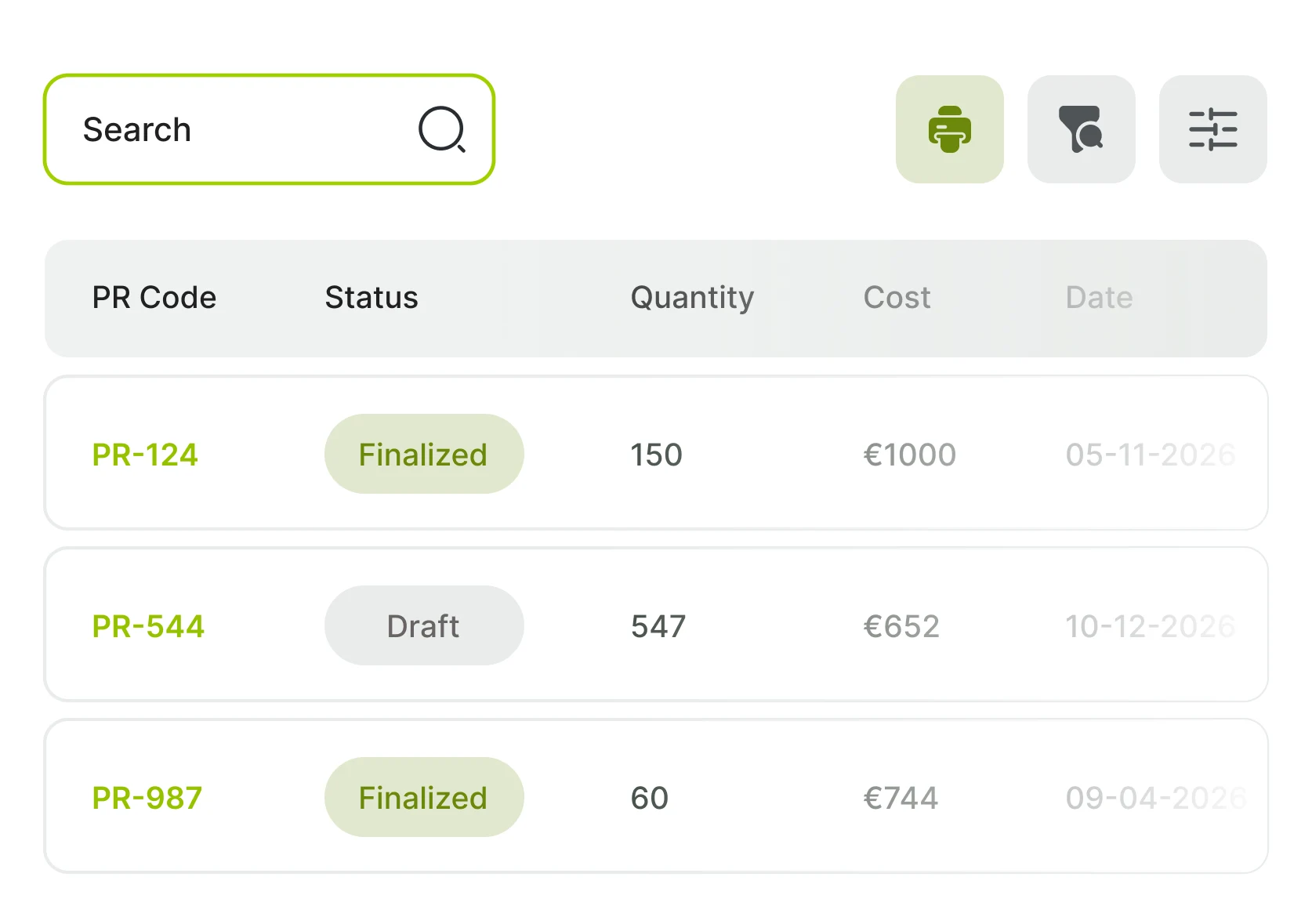The width and height of the screenshot is (1312, 924).
Task: Sort by the Date column header
Action: tap(1099, 298)
